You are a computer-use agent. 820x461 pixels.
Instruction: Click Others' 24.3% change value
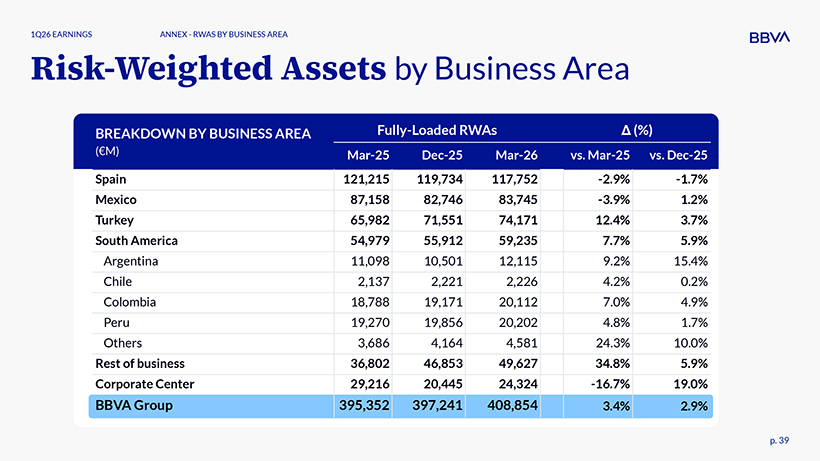(613, 343)
